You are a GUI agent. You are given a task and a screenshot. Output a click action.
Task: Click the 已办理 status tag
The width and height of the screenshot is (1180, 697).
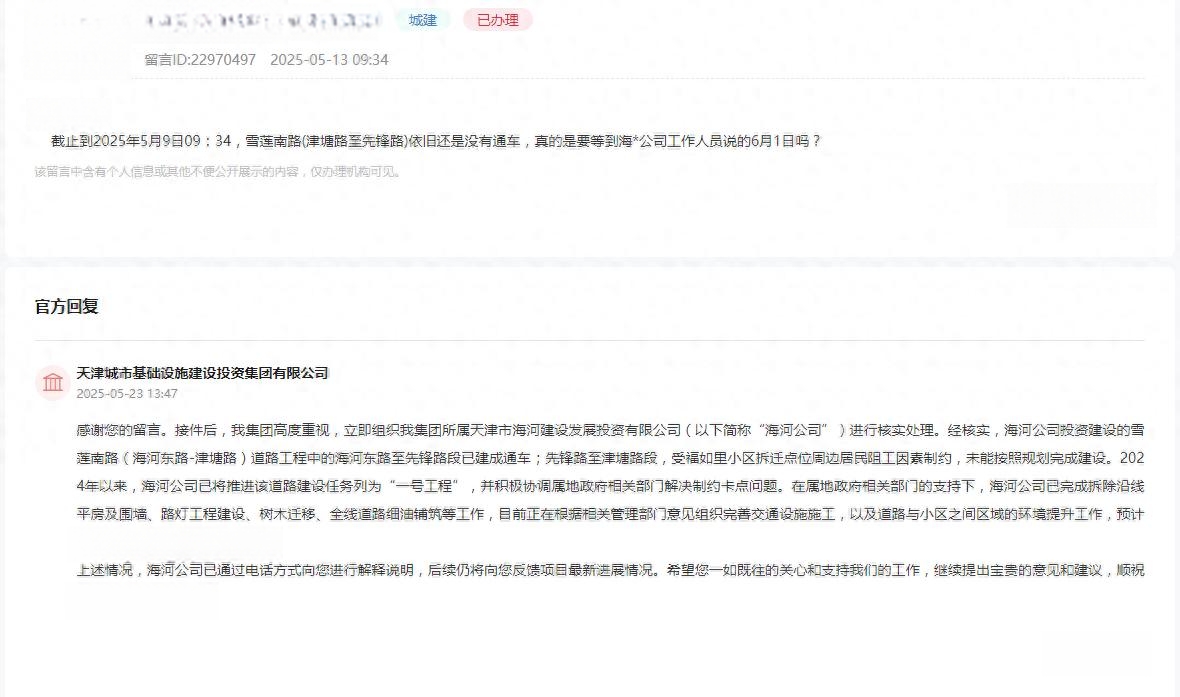click(497, 20)
